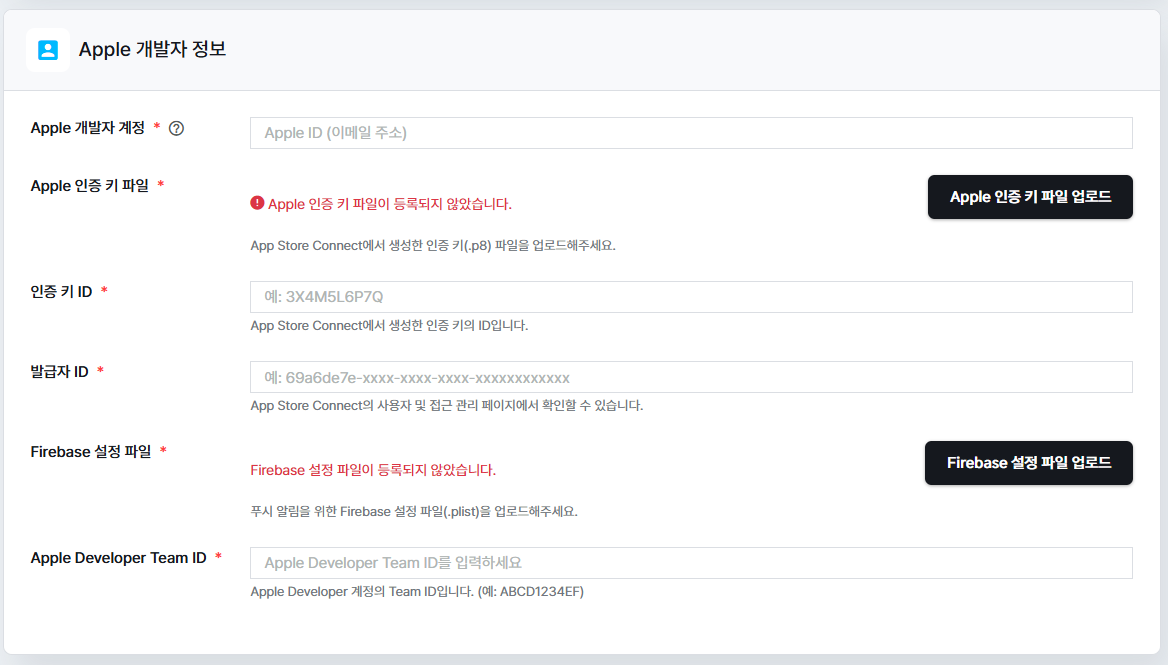Click the Firebase 설정 파일 업로드 button
This screenshot has width=1168, height=665.
(1029, 462)
